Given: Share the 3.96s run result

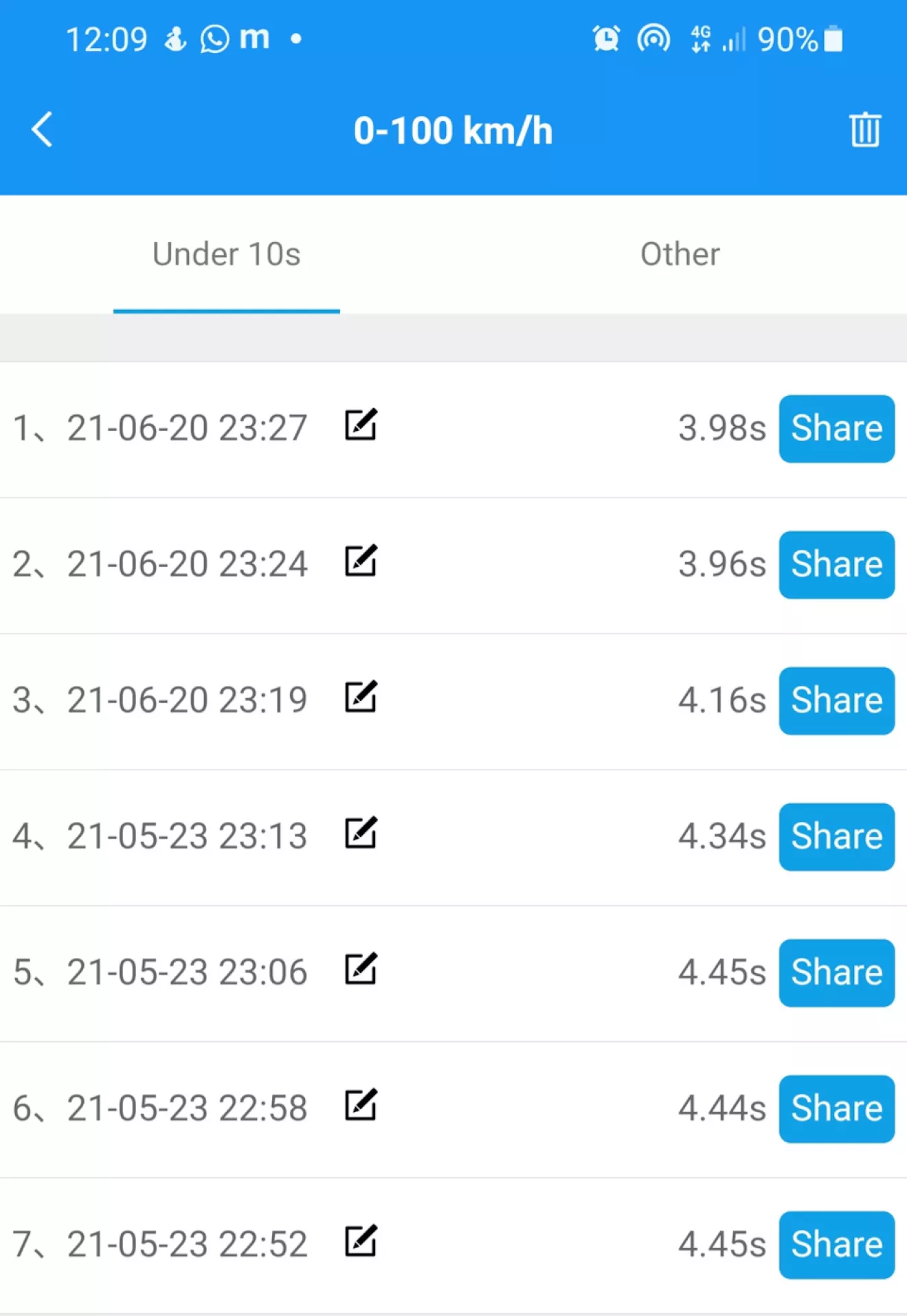Looking at the screenshot, I should 837,565.
